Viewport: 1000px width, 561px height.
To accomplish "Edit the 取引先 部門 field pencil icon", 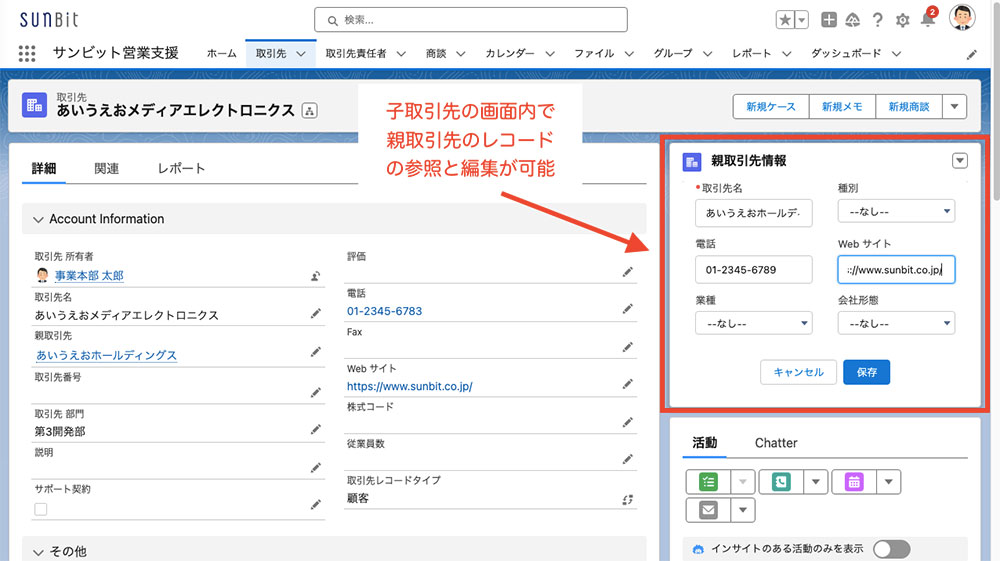I will pos(315,430).
